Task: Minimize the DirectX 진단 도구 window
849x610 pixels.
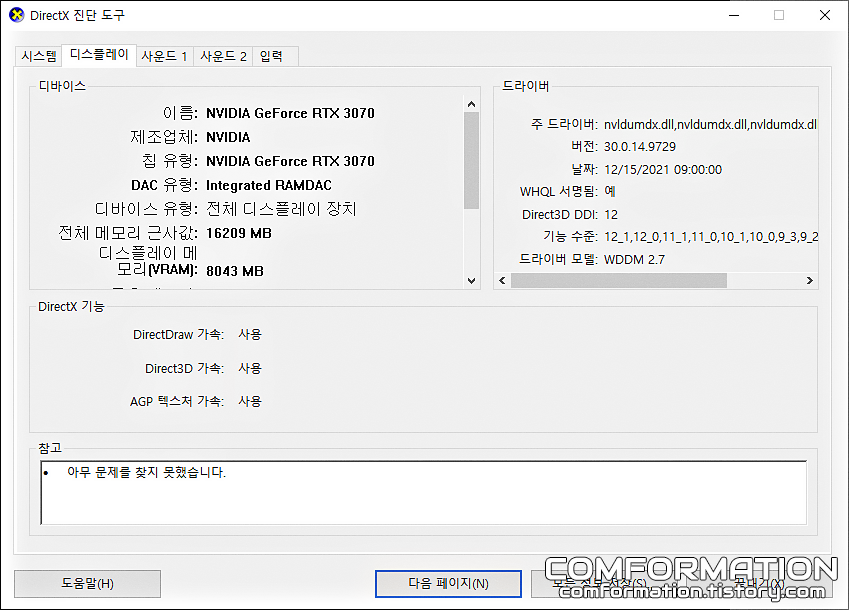Action: tap(734, 15)
